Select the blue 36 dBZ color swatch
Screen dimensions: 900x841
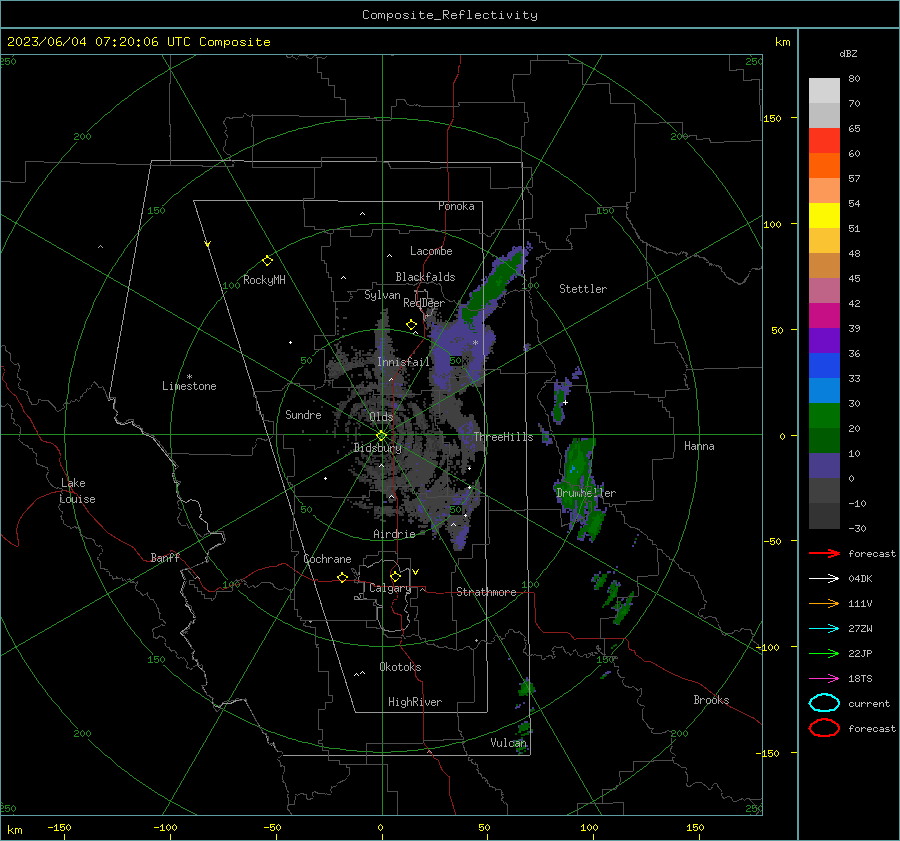tap(824, 366)
